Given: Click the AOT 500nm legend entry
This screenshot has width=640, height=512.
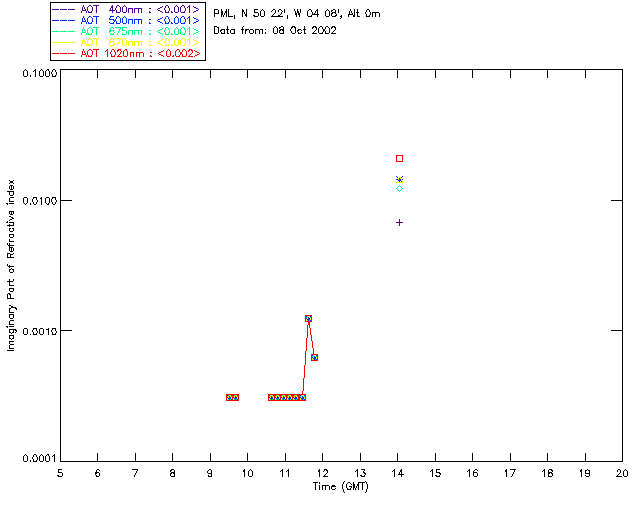Looking at the screenshot, I should [x=127, y=20].
